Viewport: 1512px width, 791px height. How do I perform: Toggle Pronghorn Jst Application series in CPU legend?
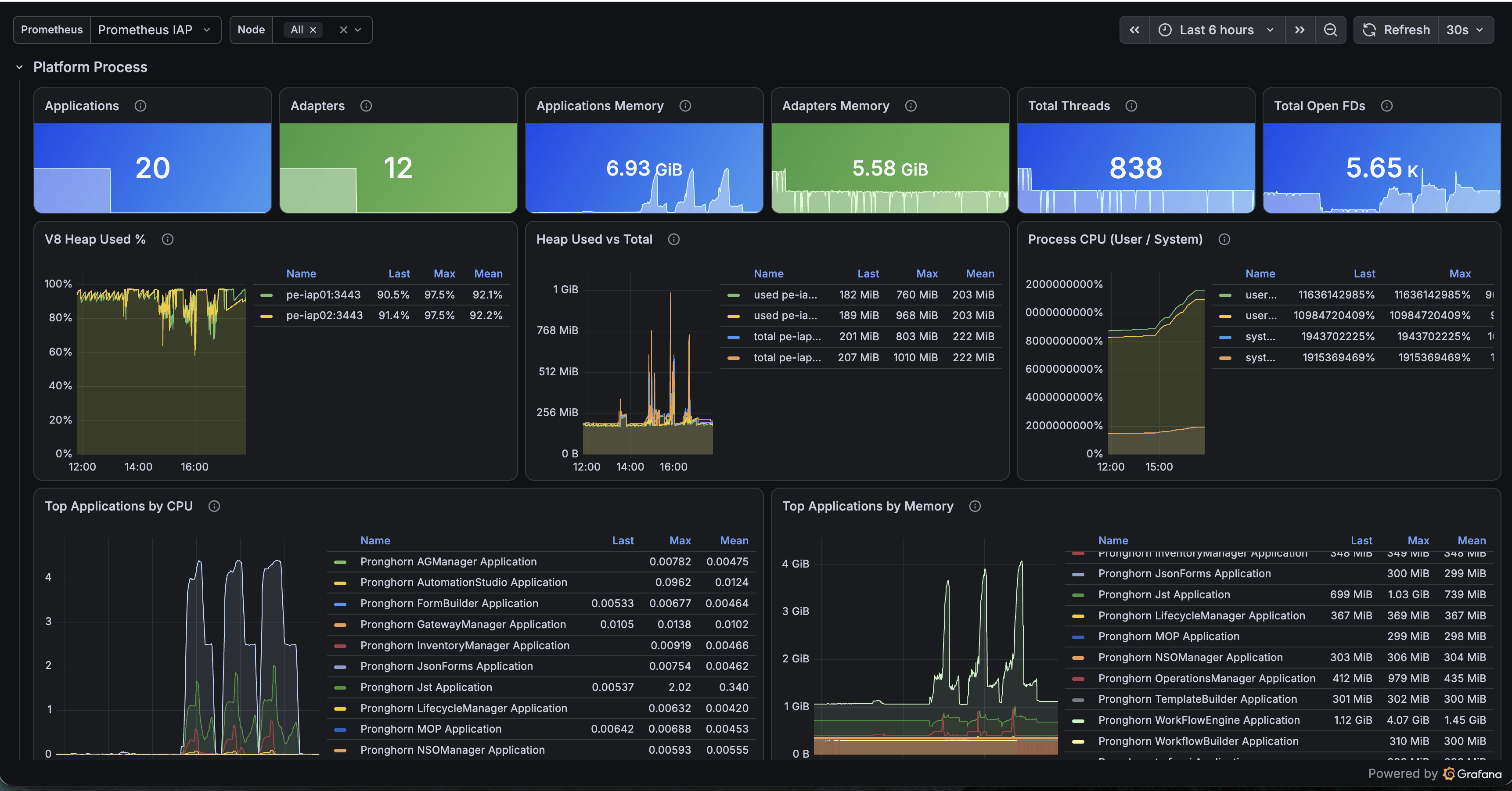pyautogui.click(x=425, y=687)
